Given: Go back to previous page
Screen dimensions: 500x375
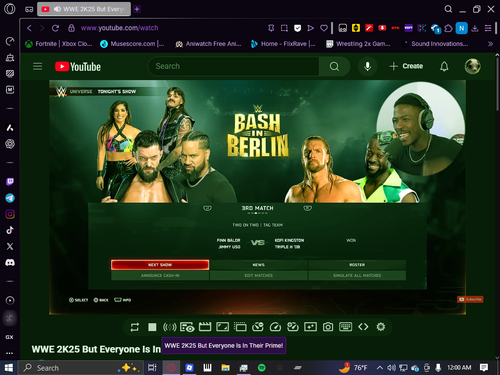Looking at the screenshot, I should (x=29, y=28).
